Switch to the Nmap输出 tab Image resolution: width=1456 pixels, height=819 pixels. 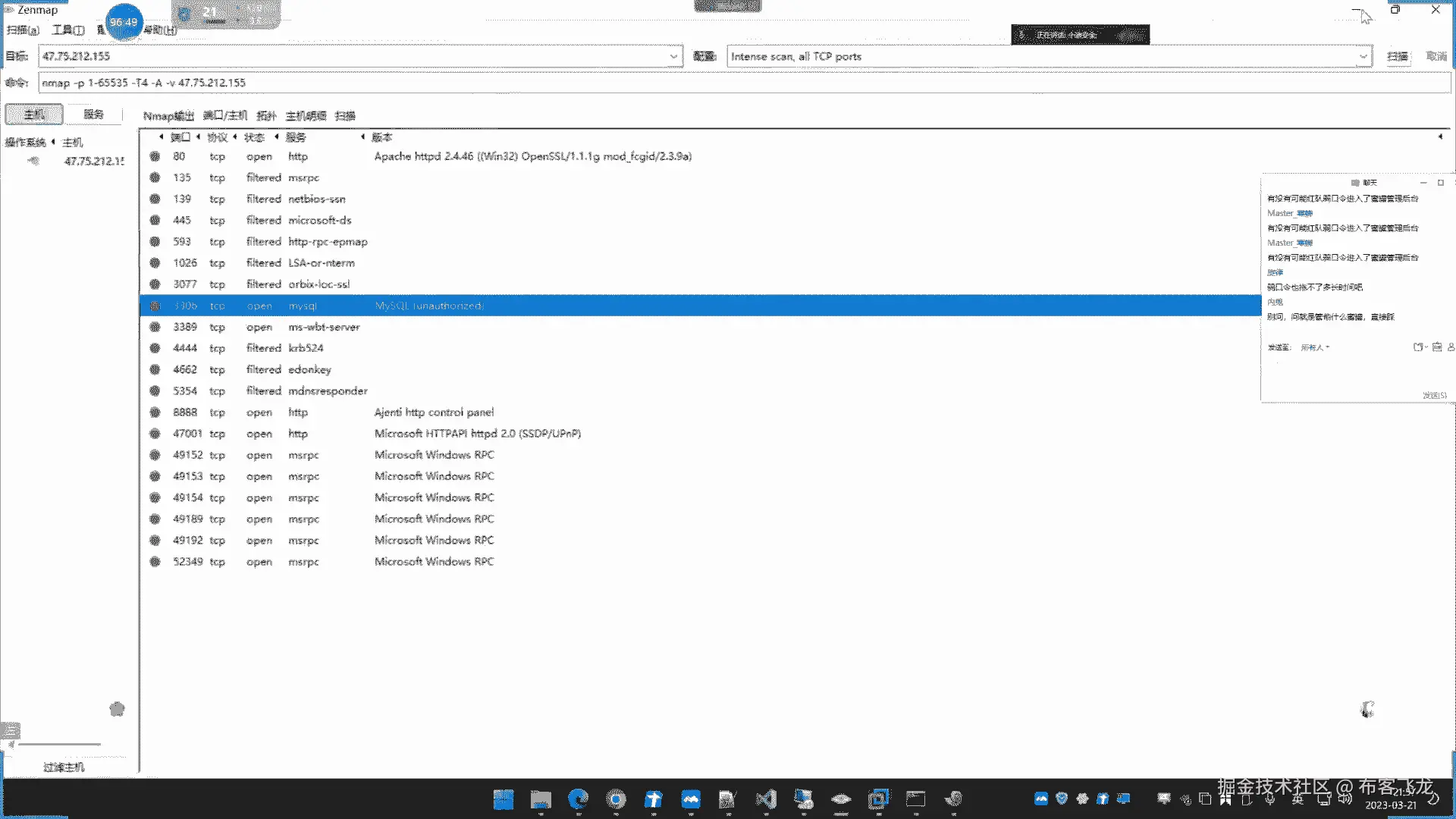pos(168,116)
